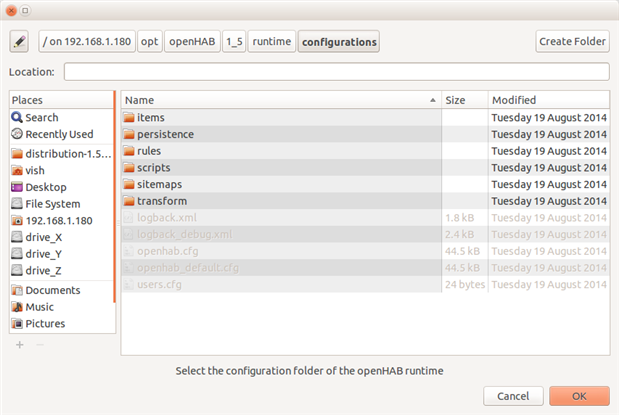Select 'users.cfg' file row
The width and height of the screenshot is (619, 415).
pos(365,284)
